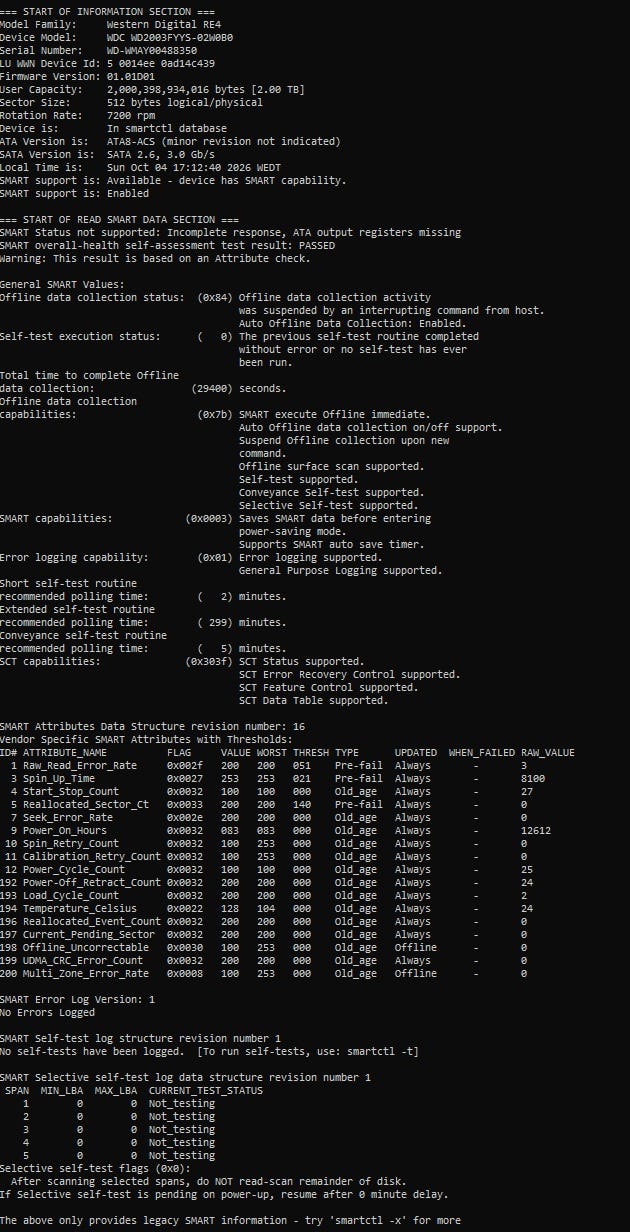Click 'No Errors Logged' line
This screenshot has height=1232, width=630.
pyautogui.click(x=48, y=1012)
